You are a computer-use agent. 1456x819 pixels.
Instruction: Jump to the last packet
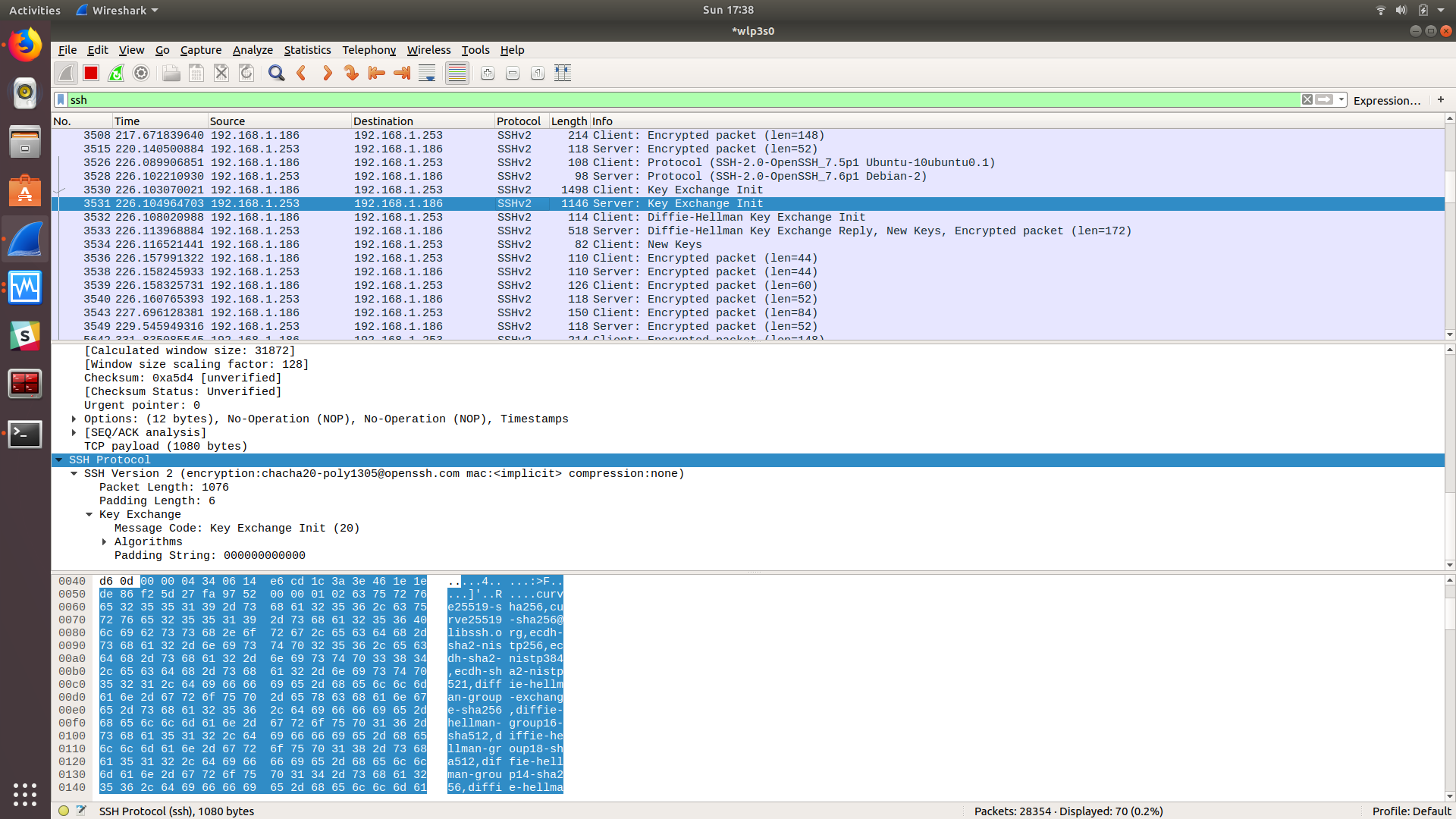402,73
